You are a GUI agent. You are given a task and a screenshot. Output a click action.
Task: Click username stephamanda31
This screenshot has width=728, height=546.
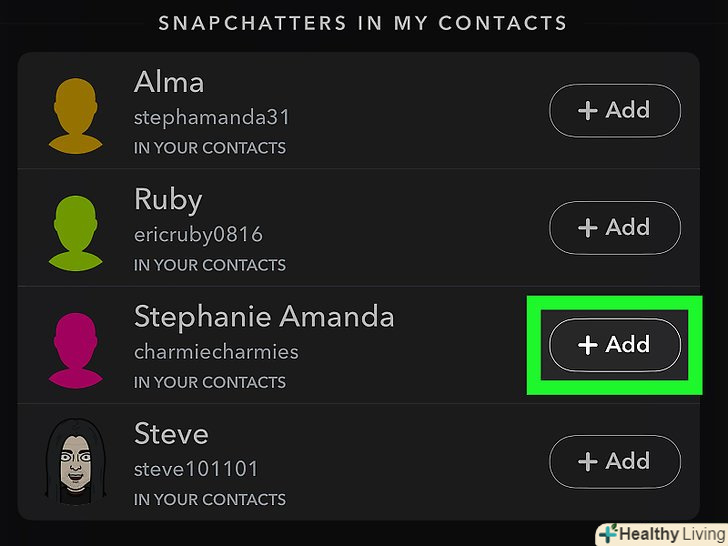pyautogui.click(x=212, y=118)
